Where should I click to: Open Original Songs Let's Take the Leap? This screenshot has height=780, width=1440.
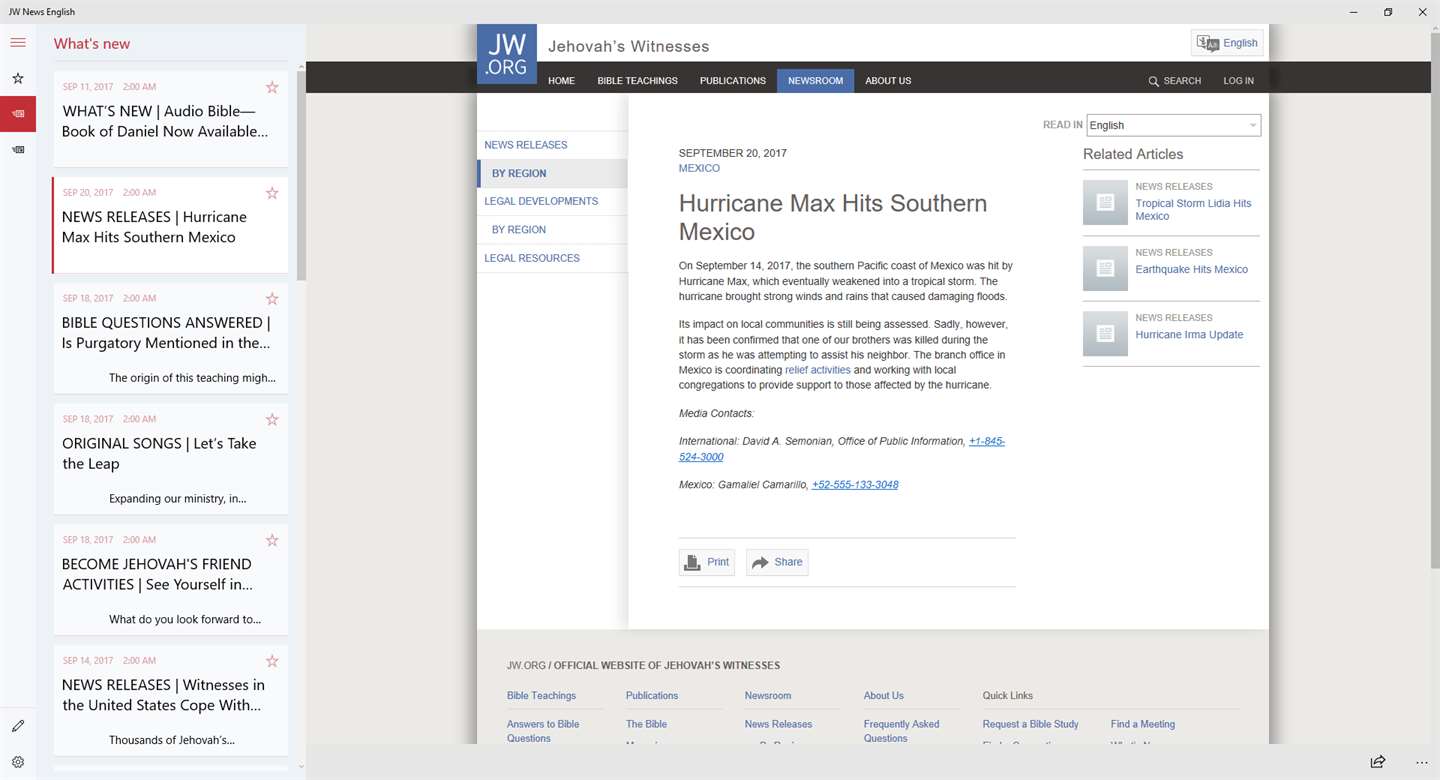pos(171,458)
